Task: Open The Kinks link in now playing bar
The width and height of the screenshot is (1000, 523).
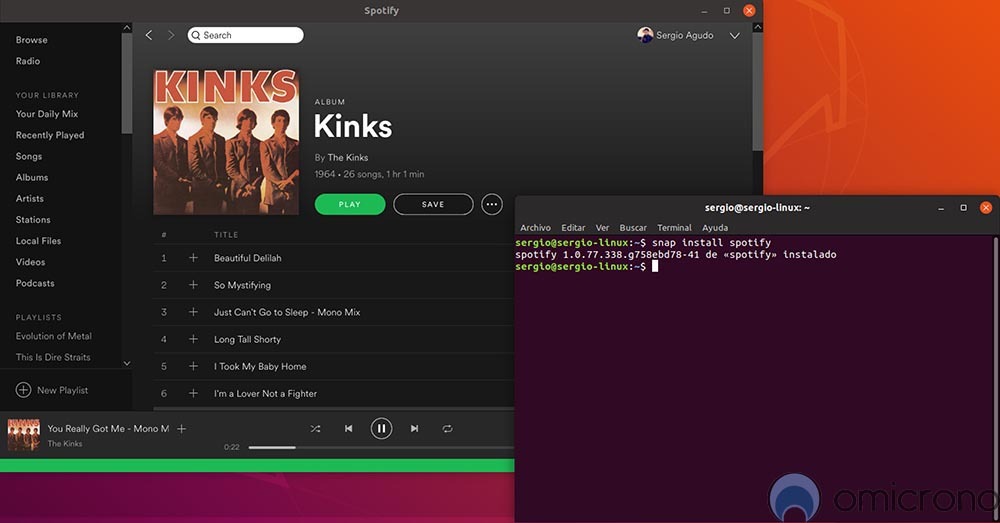Action: [x=64, y=443]
